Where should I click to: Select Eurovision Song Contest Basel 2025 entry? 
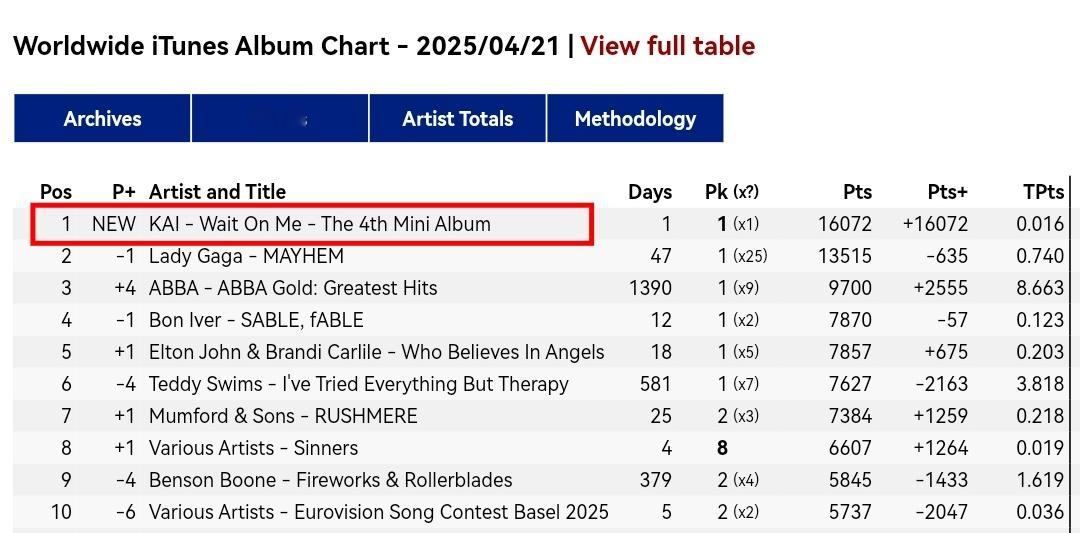click(x=379, y=512)
